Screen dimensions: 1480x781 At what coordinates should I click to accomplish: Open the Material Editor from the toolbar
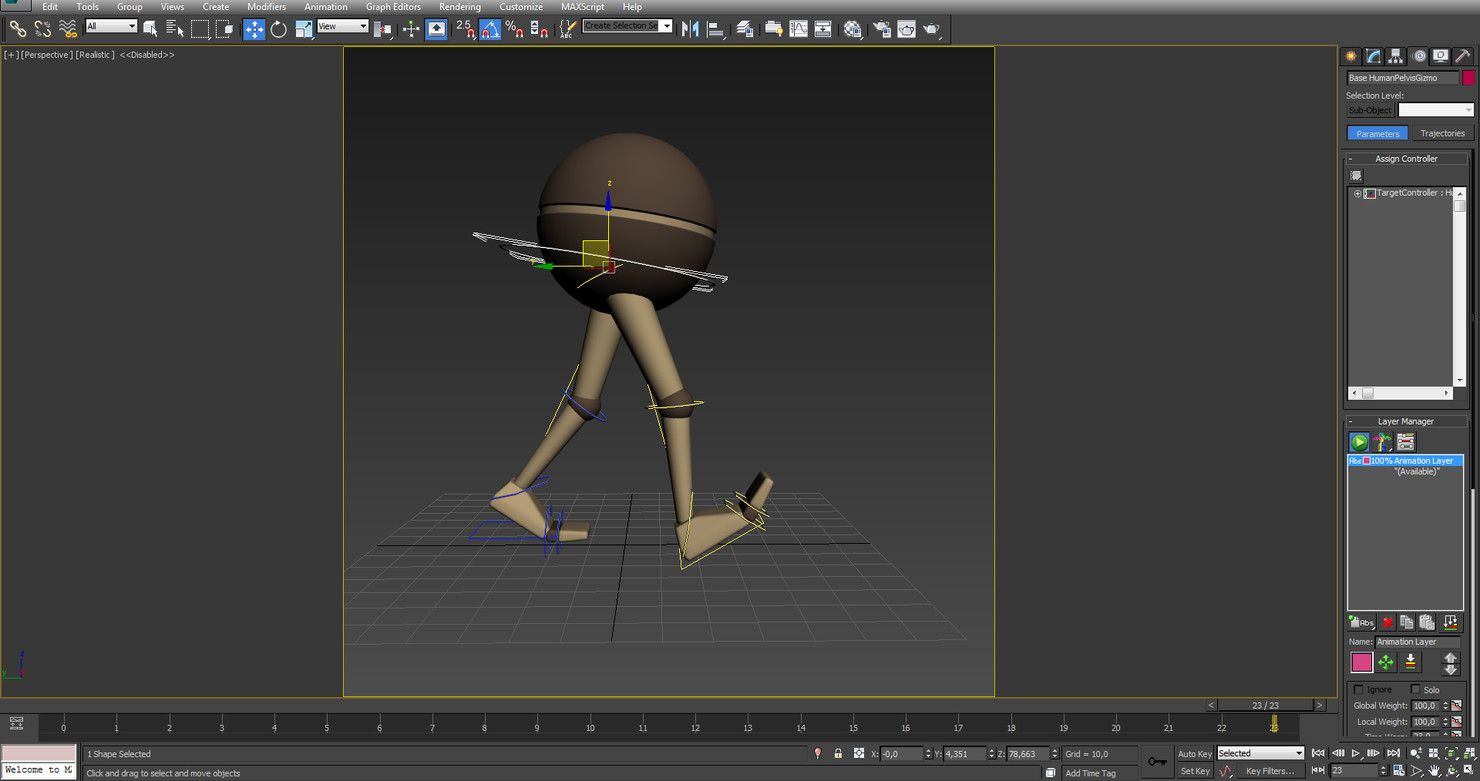point(852,28)
